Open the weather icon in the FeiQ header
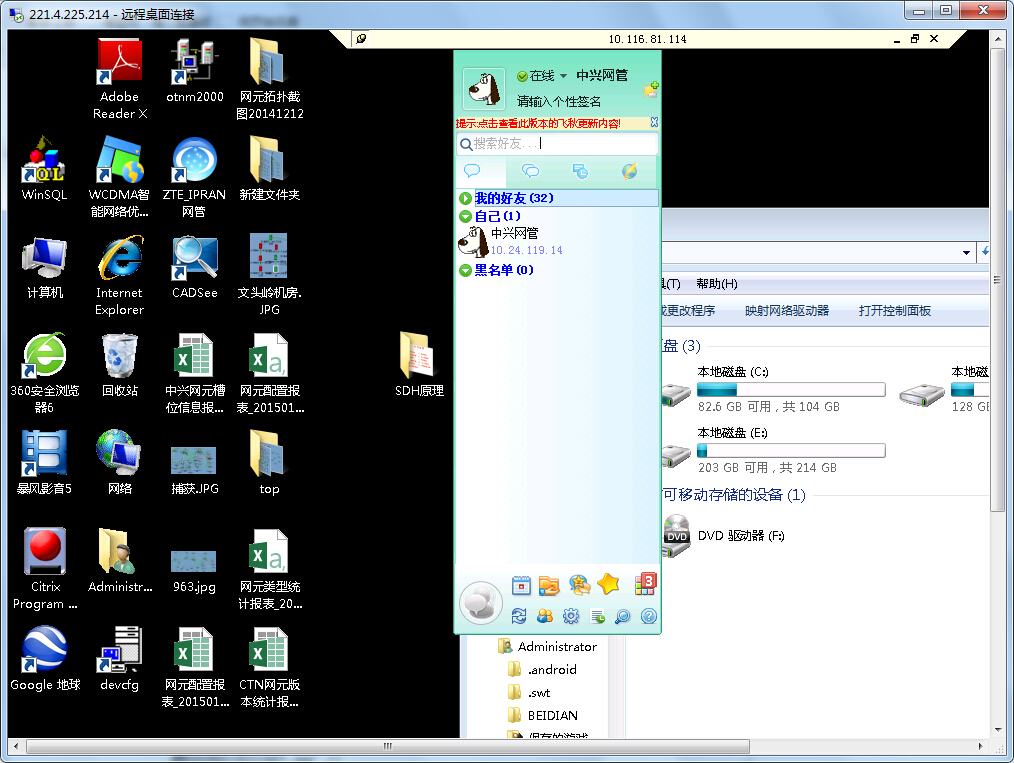Image resolution: width=1014 pixels, height=763 pixels. pyautogui.click(x=651, y=90)
